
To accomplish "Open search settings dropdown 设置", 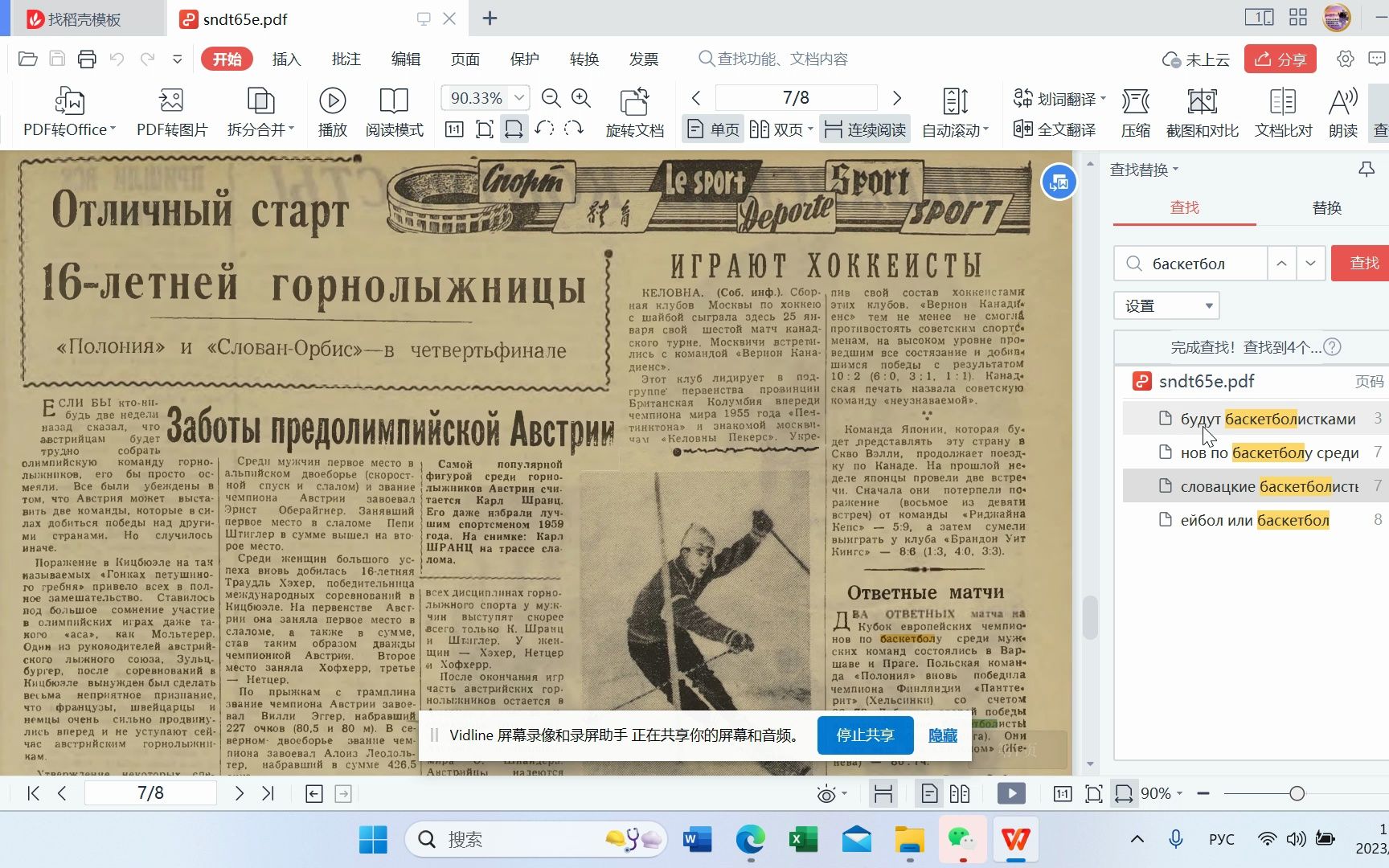I will (1166, 305).
